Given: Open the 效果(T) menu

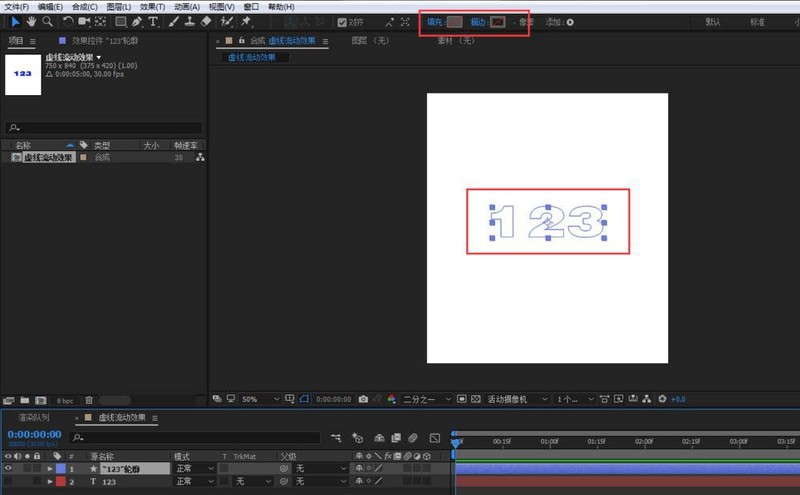Looking at the screenshot, I should tap(152, 7).
